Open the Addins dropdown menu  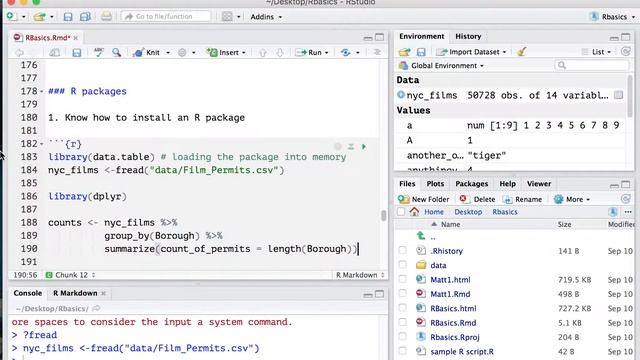coord(266,17)
